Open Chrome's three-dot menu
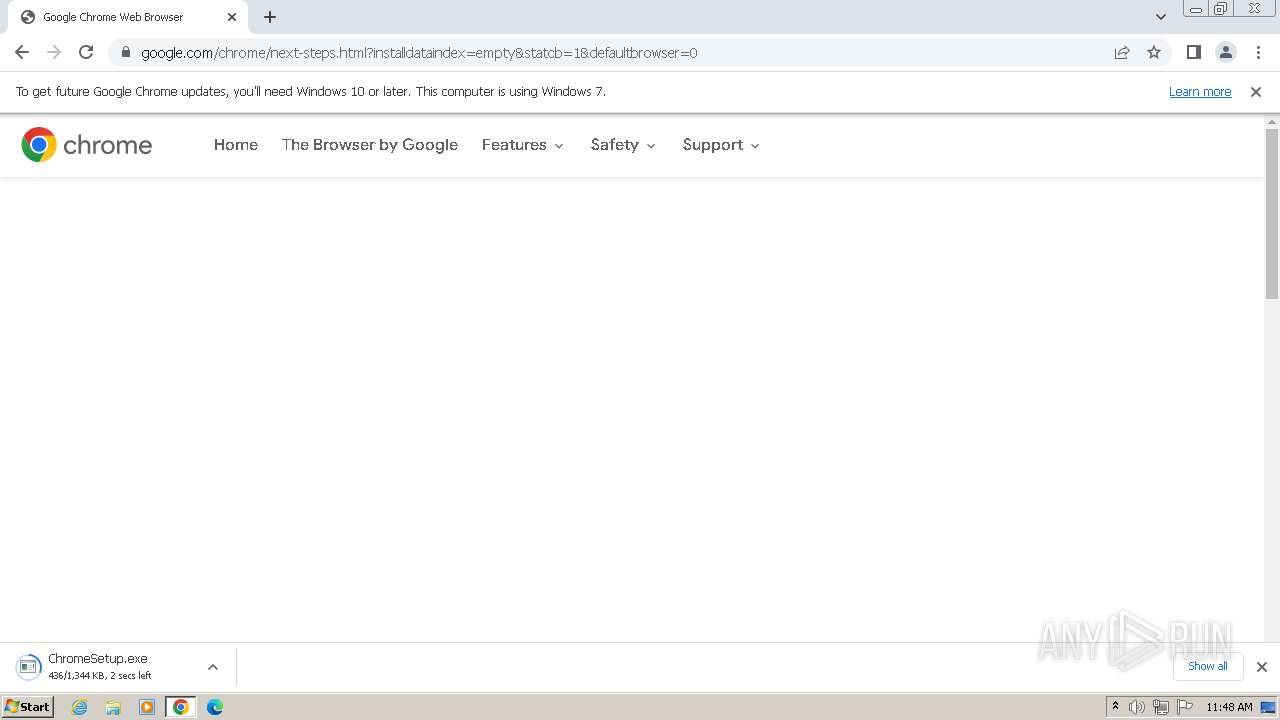This screenshot has width=1280, height=720. 1258,52
